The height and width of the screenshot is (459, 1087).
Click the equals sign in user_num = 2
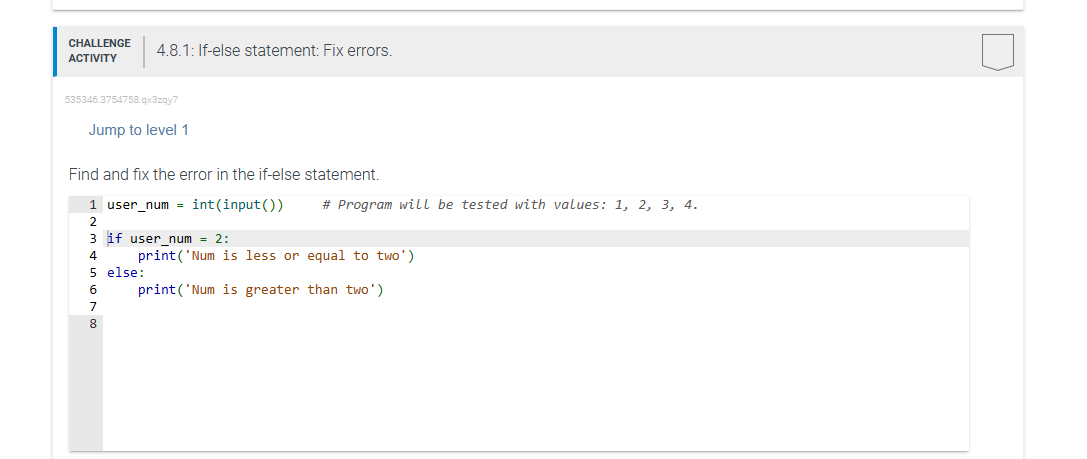(203, 239)
